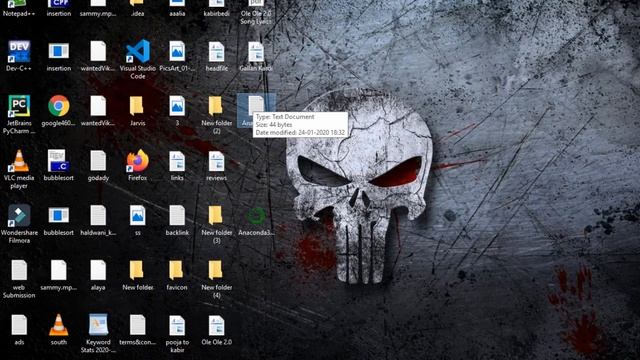
Task: Select the haldwani_k... text file
Action: point(98,220)
